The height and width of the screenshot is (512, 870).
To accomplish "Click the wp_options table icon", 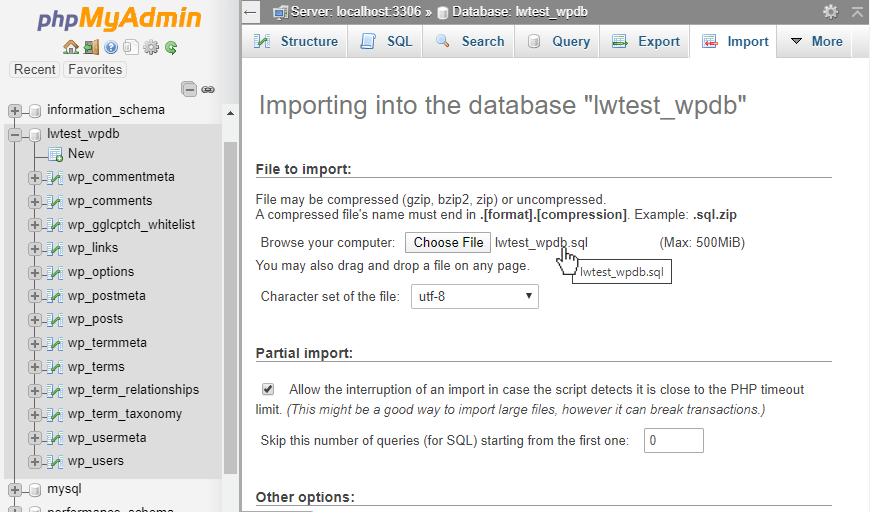I will tap(54, 272).
